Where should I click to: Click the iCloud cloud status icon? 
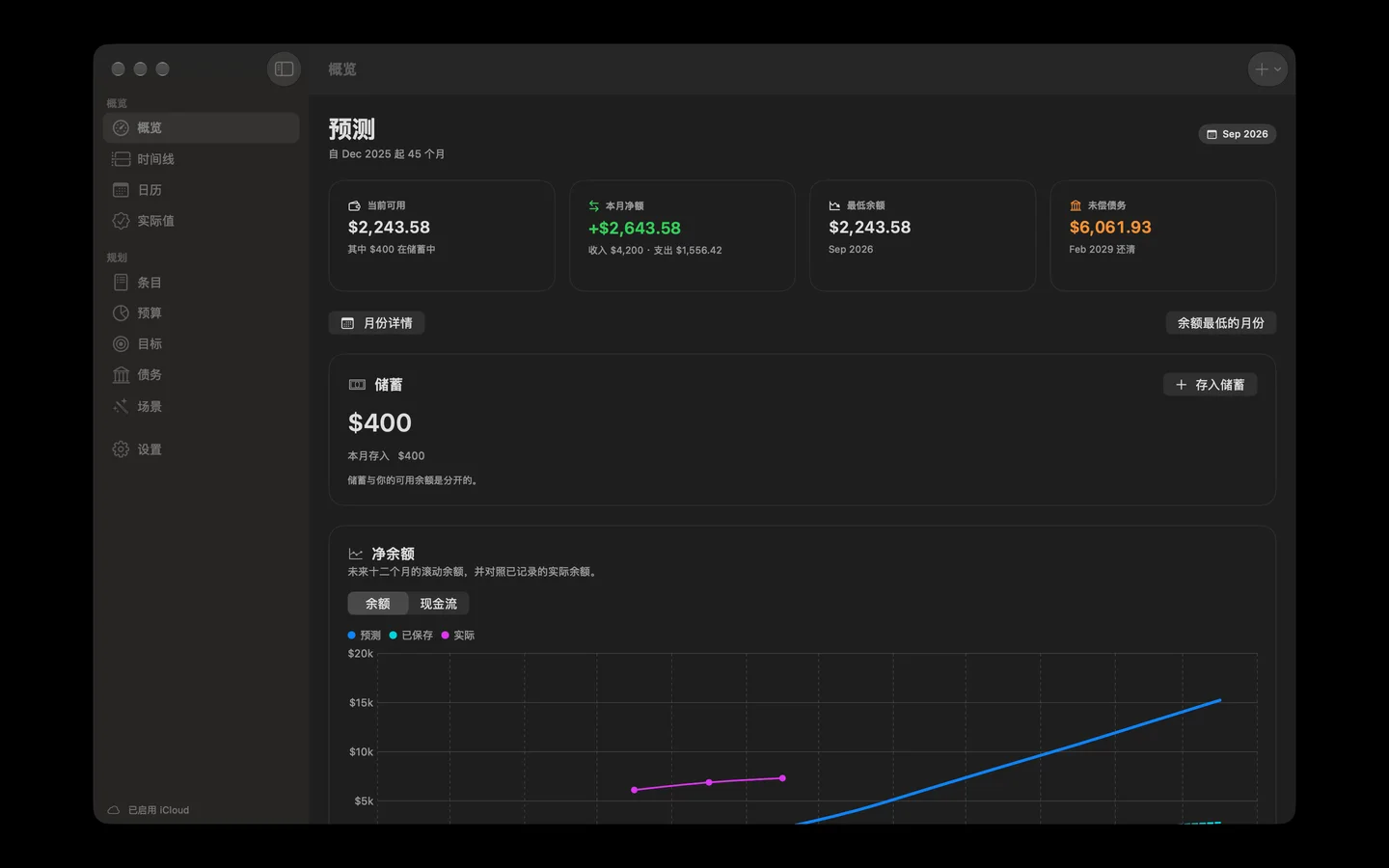coord(114,810)
